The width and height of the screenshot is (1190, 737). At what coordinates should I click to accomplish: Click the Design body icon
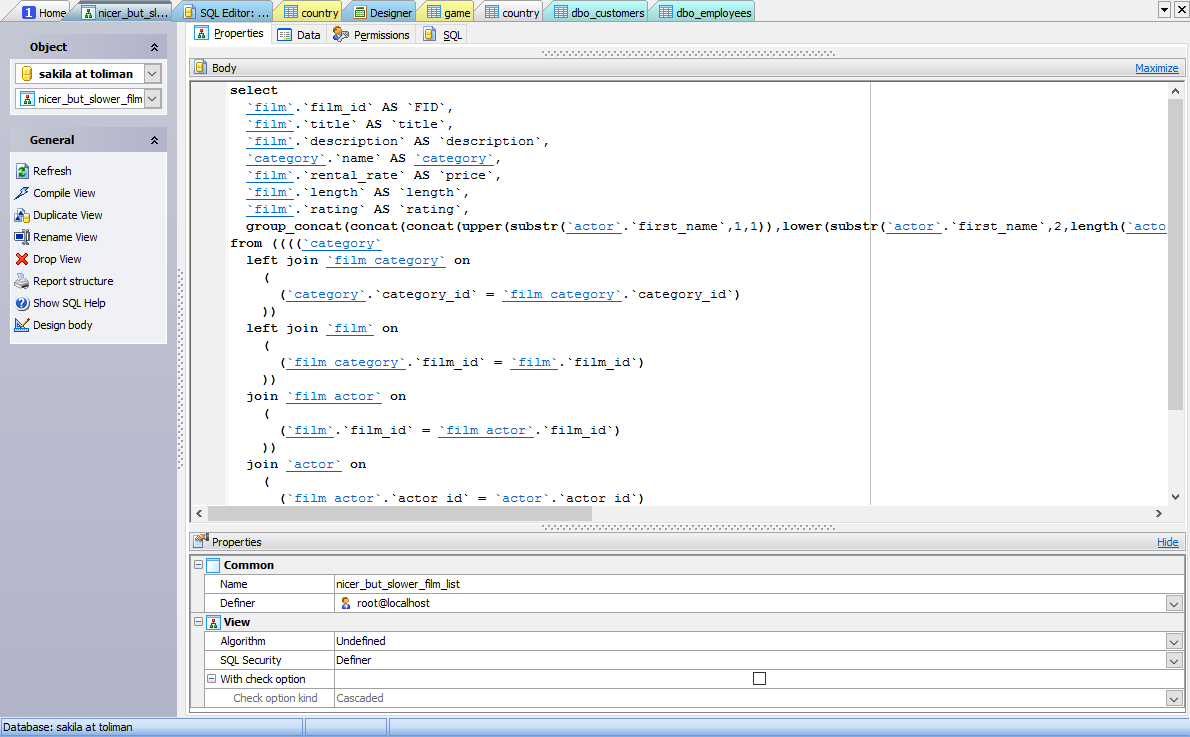pyautogui.click(x=23, y=325)
